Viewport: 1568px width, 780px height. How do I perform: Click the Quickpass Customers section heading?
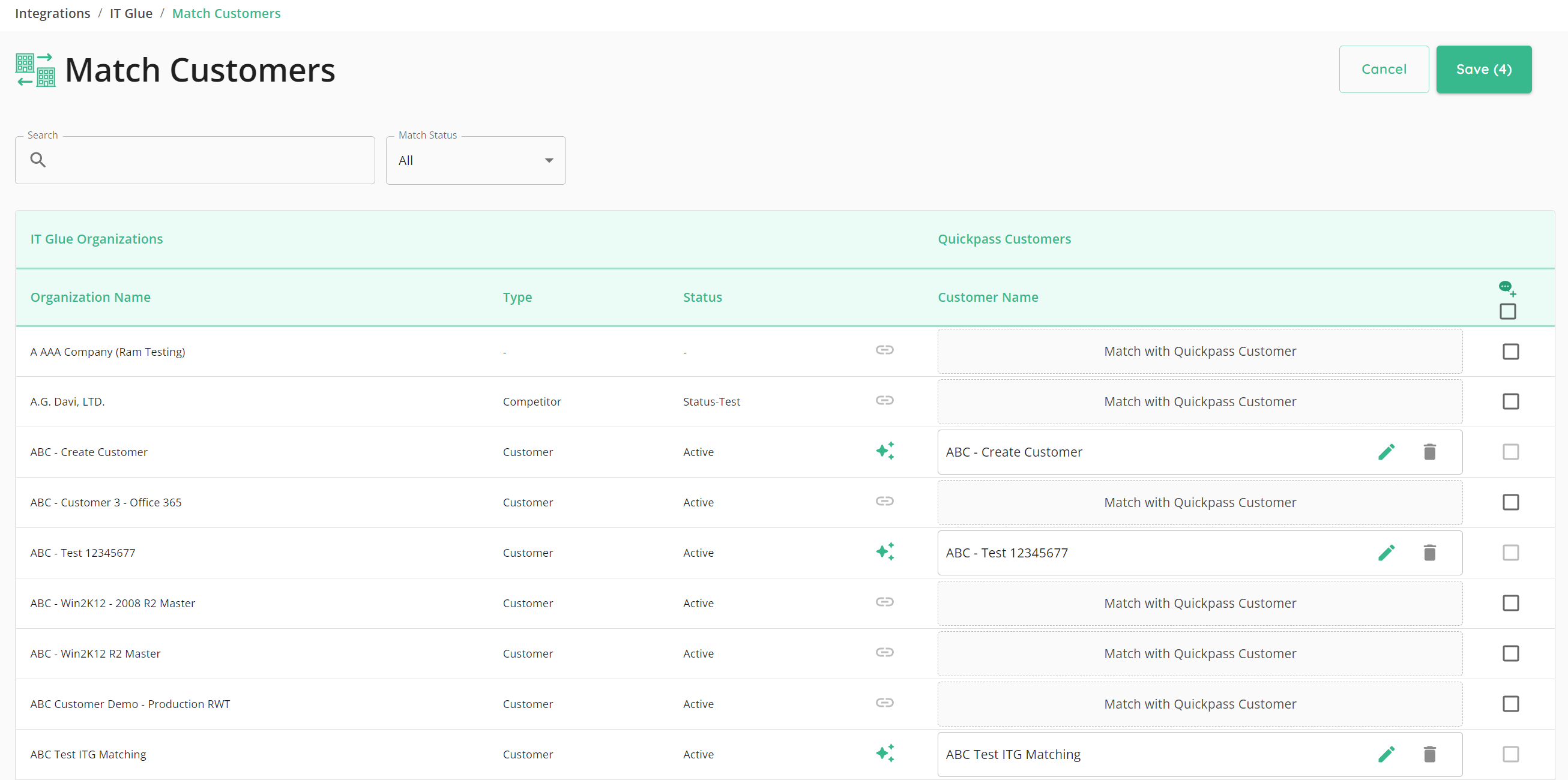click(x=1004, y=239)
